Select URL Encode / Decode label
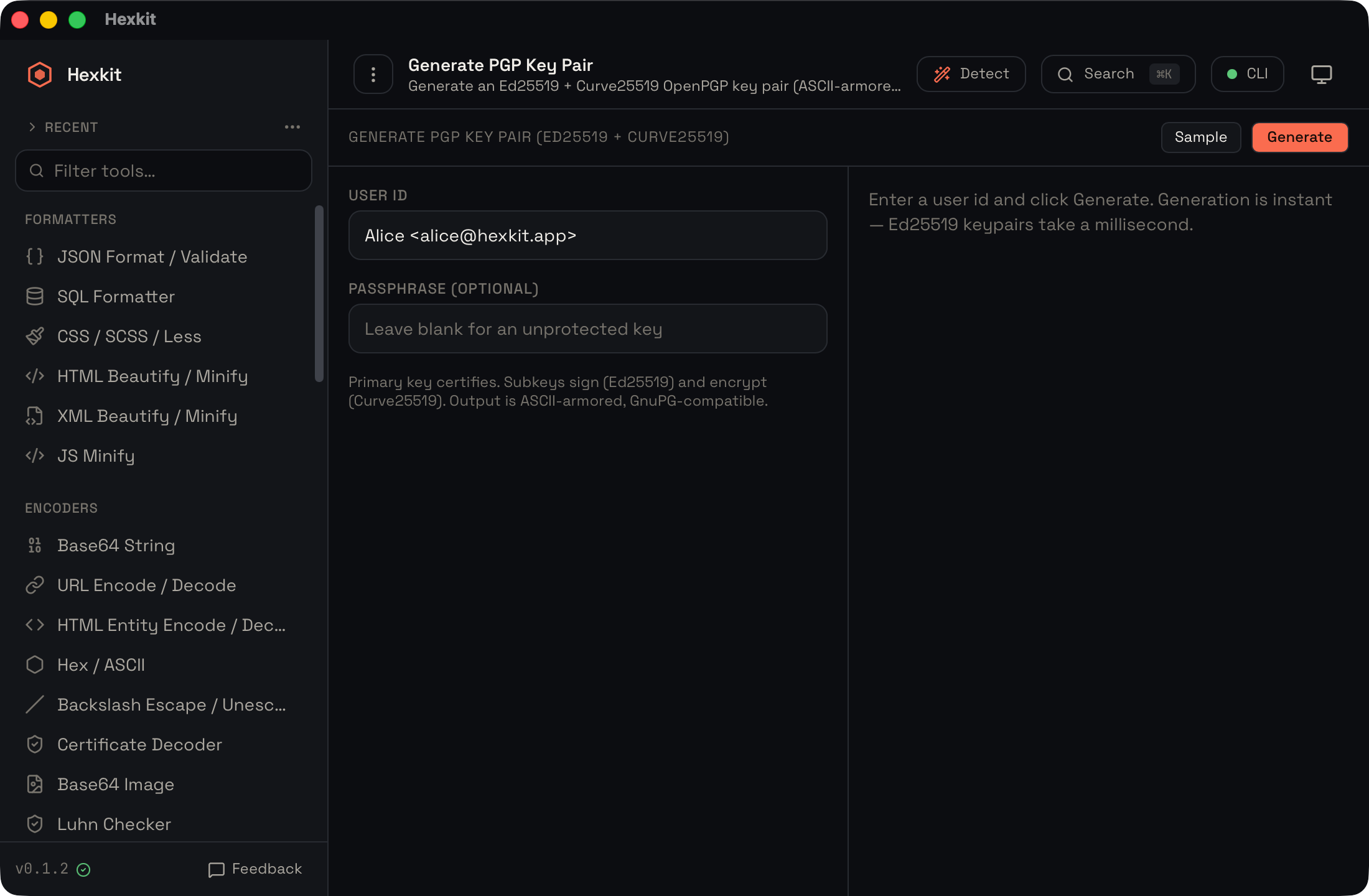This screenshot has height=896, width=1369. [x=147, y=585]
